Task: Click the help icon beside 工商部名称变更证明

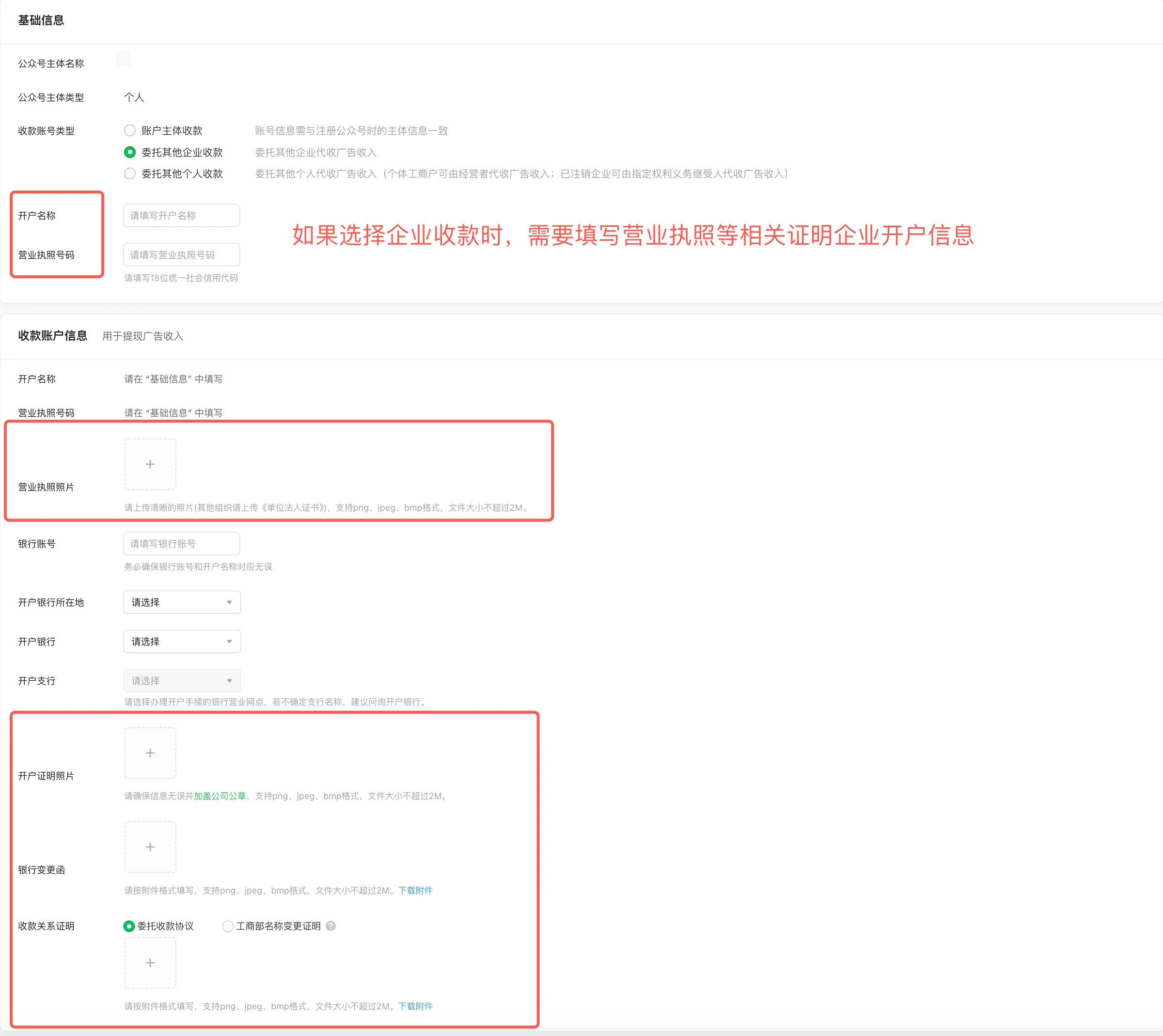Action: point(331,926)
